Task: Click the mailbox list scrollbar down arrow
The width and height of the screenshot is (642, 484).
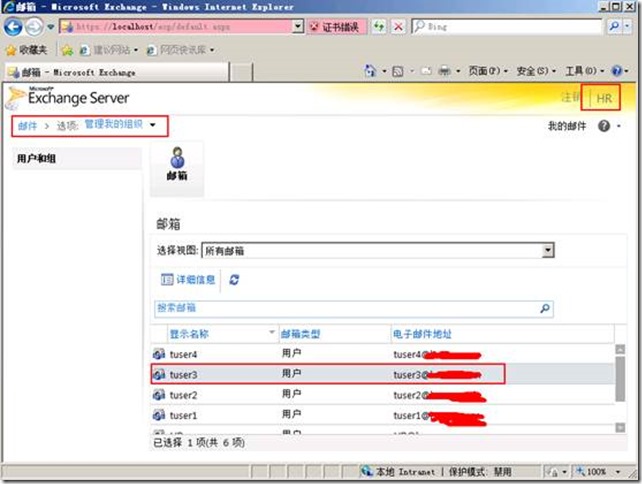Action: (620, 427)
